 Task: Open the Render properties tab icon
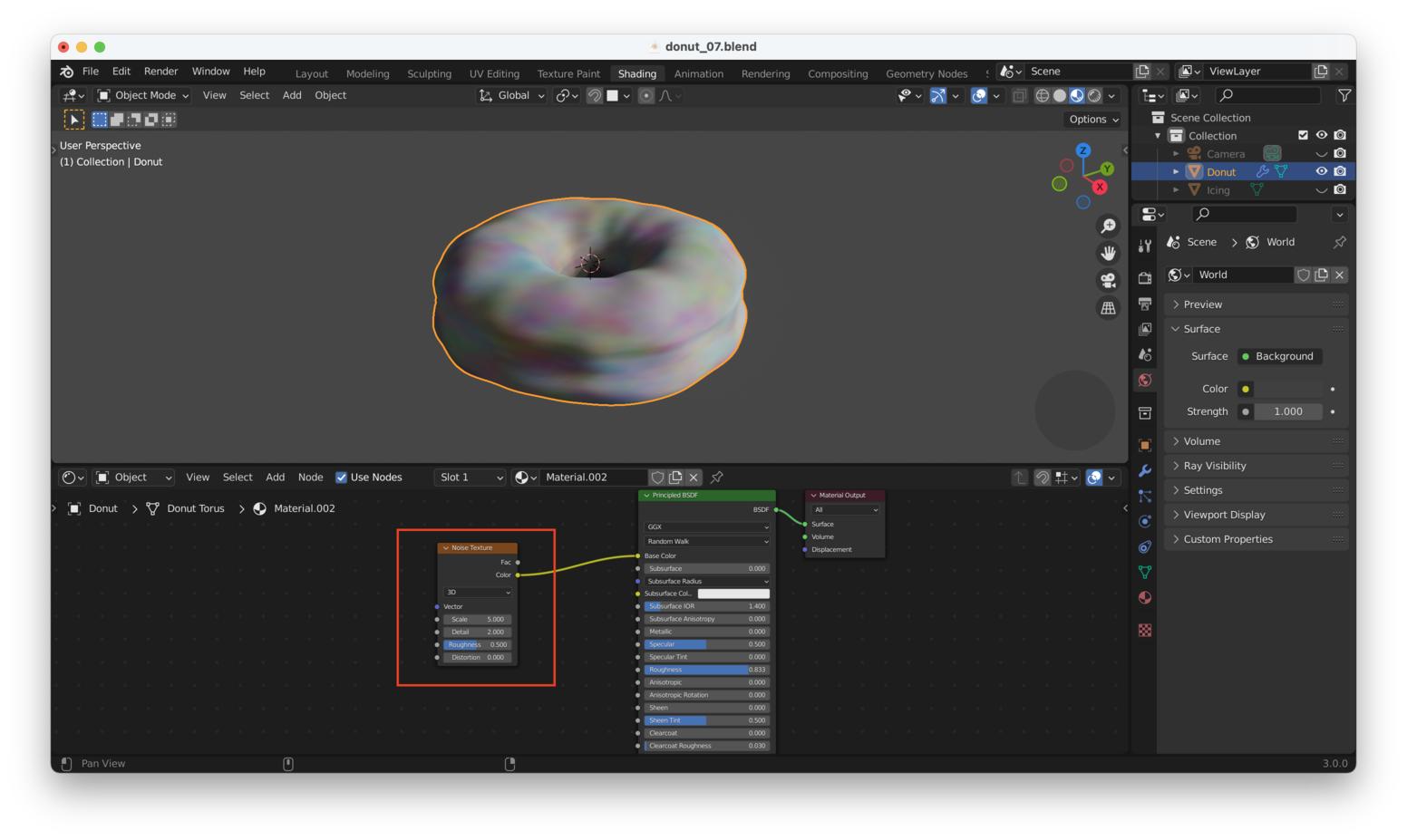click(1145, 278)
